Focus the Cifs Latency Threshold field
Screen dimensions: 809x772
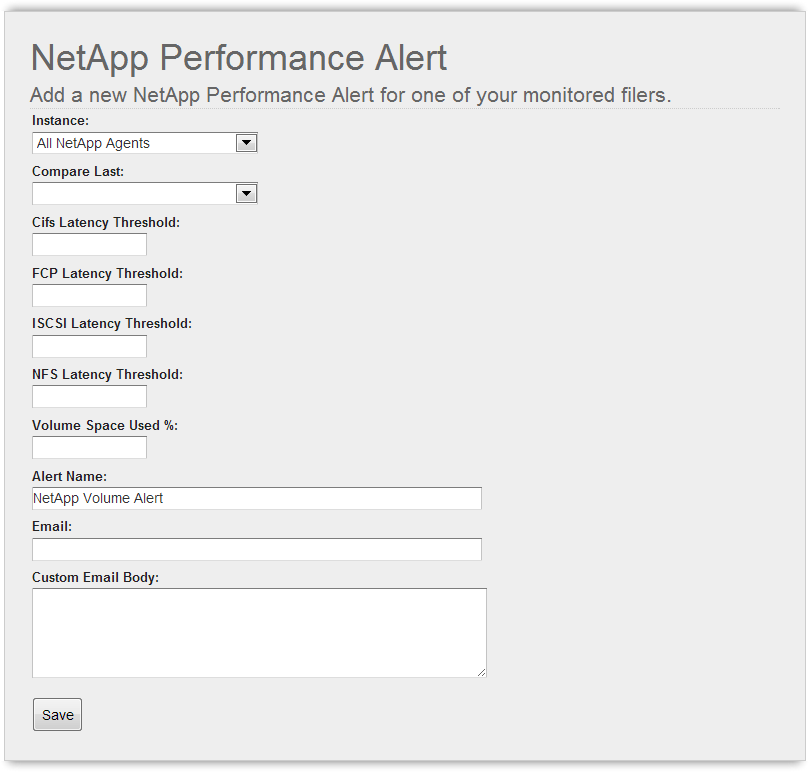point(89,244)
